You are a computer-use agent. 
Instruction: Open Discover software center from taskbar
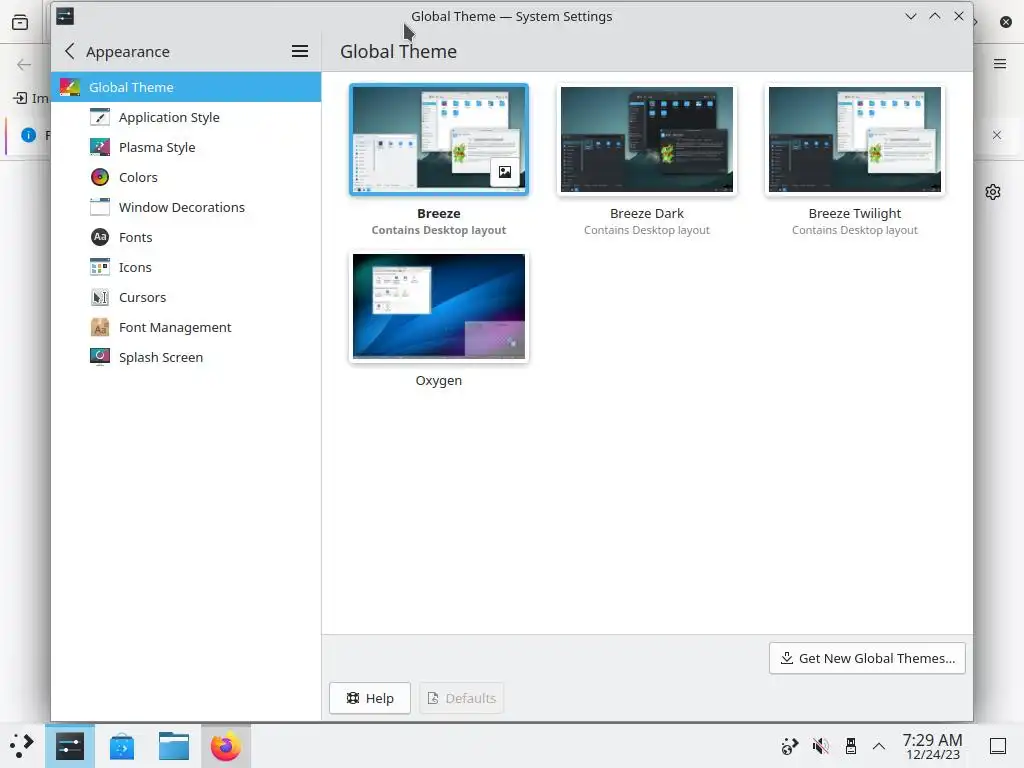[x=122, y=746]
